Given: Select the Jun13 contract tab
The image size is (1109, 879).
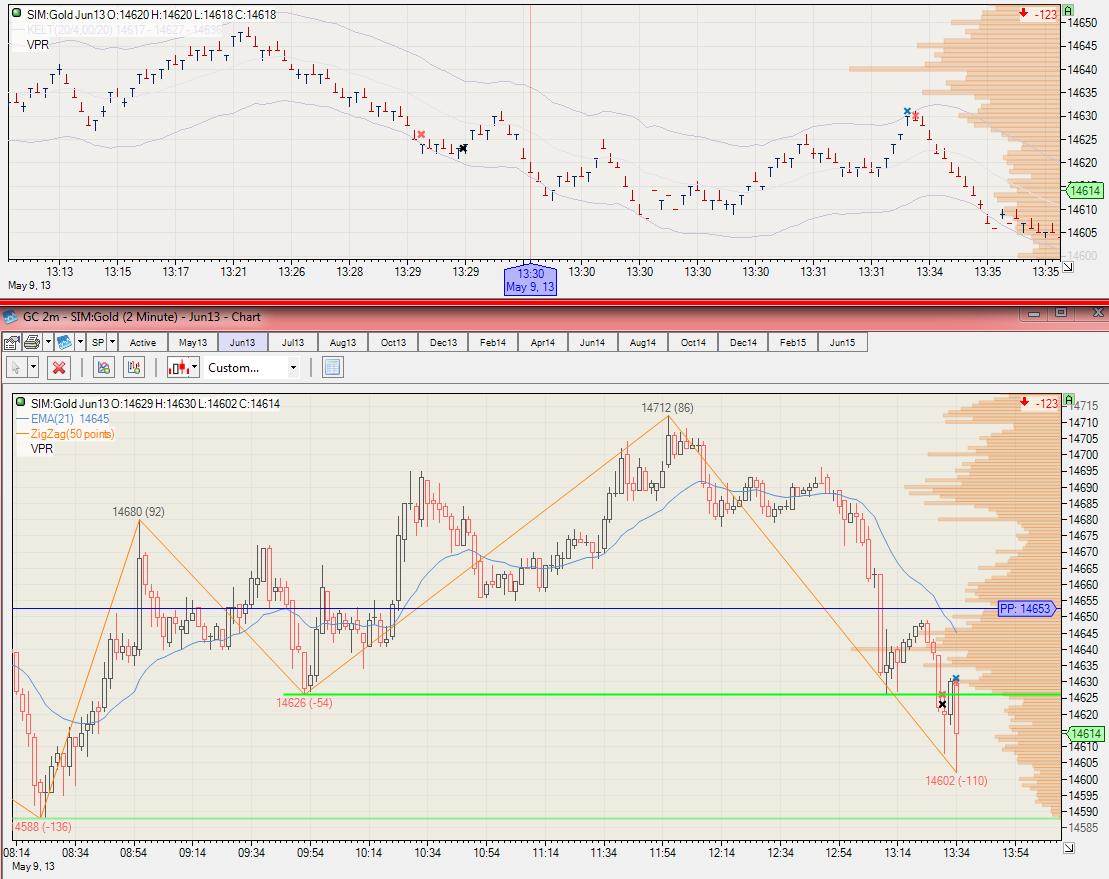Looking at the screenshot, I should [243, 343].
